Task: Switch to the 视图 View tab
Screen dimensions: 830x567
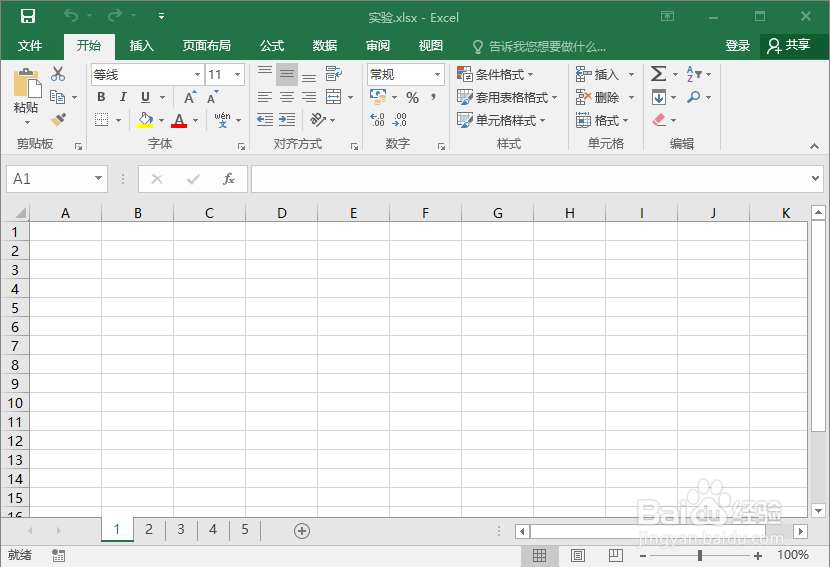Action: (430, 46)
